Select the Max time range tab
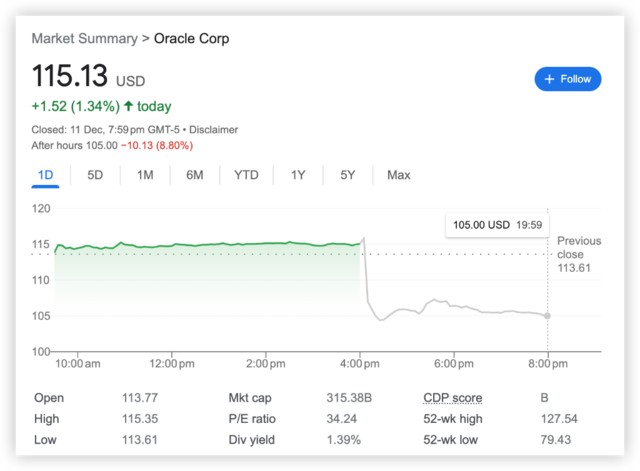 coord(398,175)
